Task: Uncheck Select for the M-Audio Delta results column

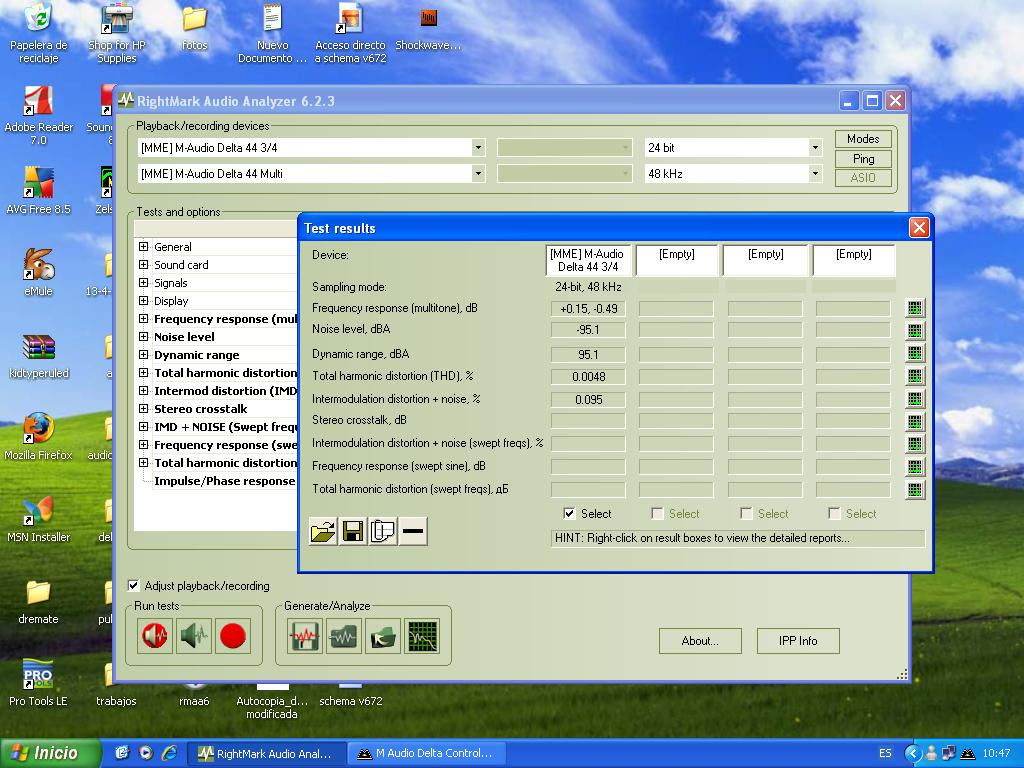Action: 568,513
